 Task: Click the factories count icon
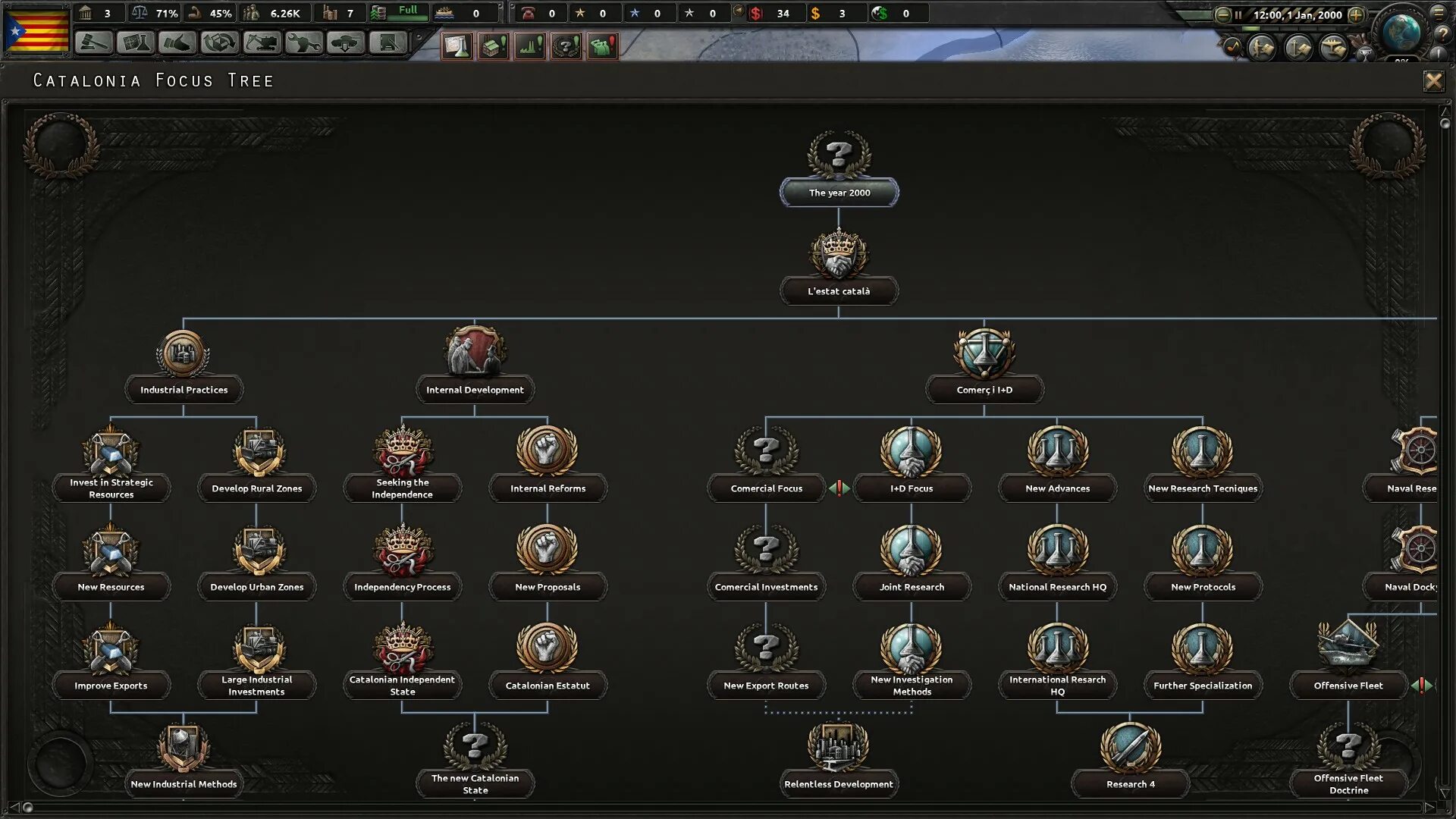330,13
